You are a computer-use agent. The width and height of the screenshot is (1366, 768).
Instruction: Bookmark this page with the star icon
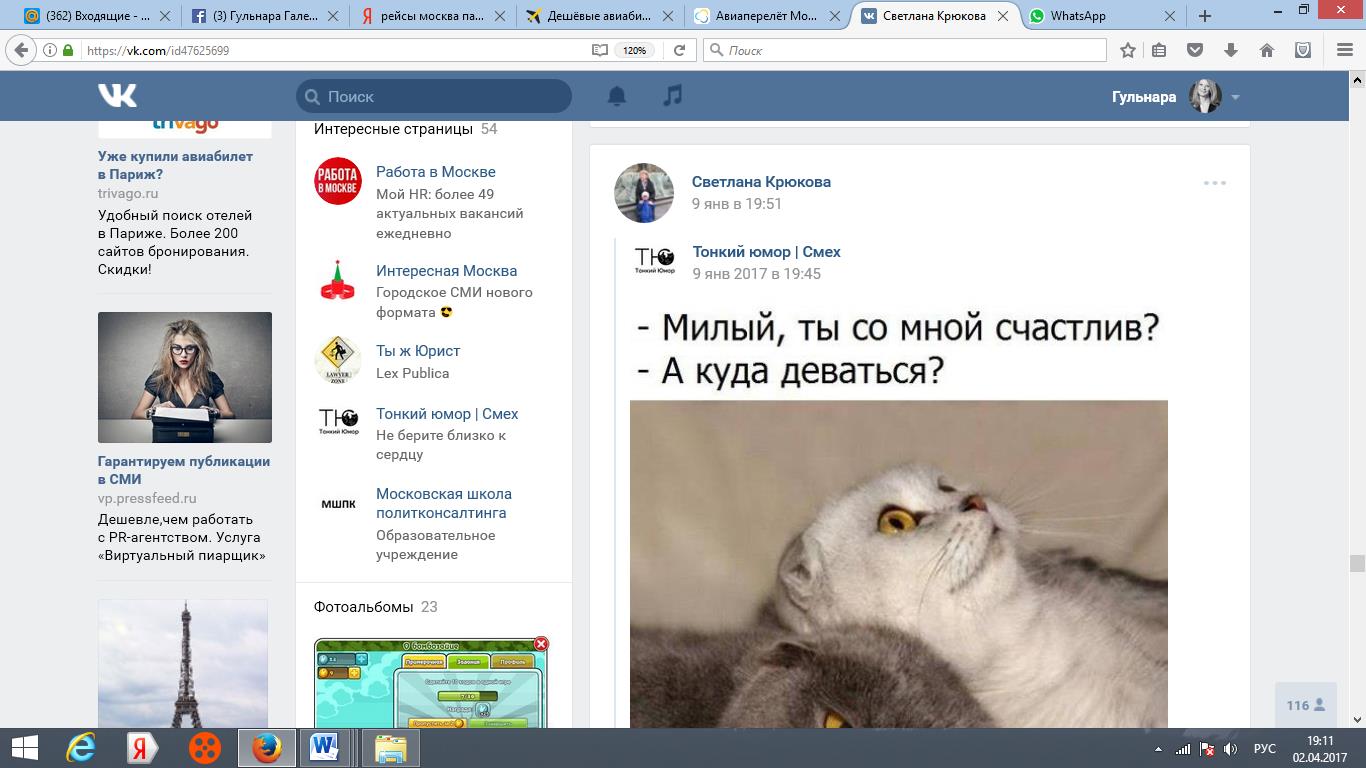pyautogui.click(x=1128, y=50)
